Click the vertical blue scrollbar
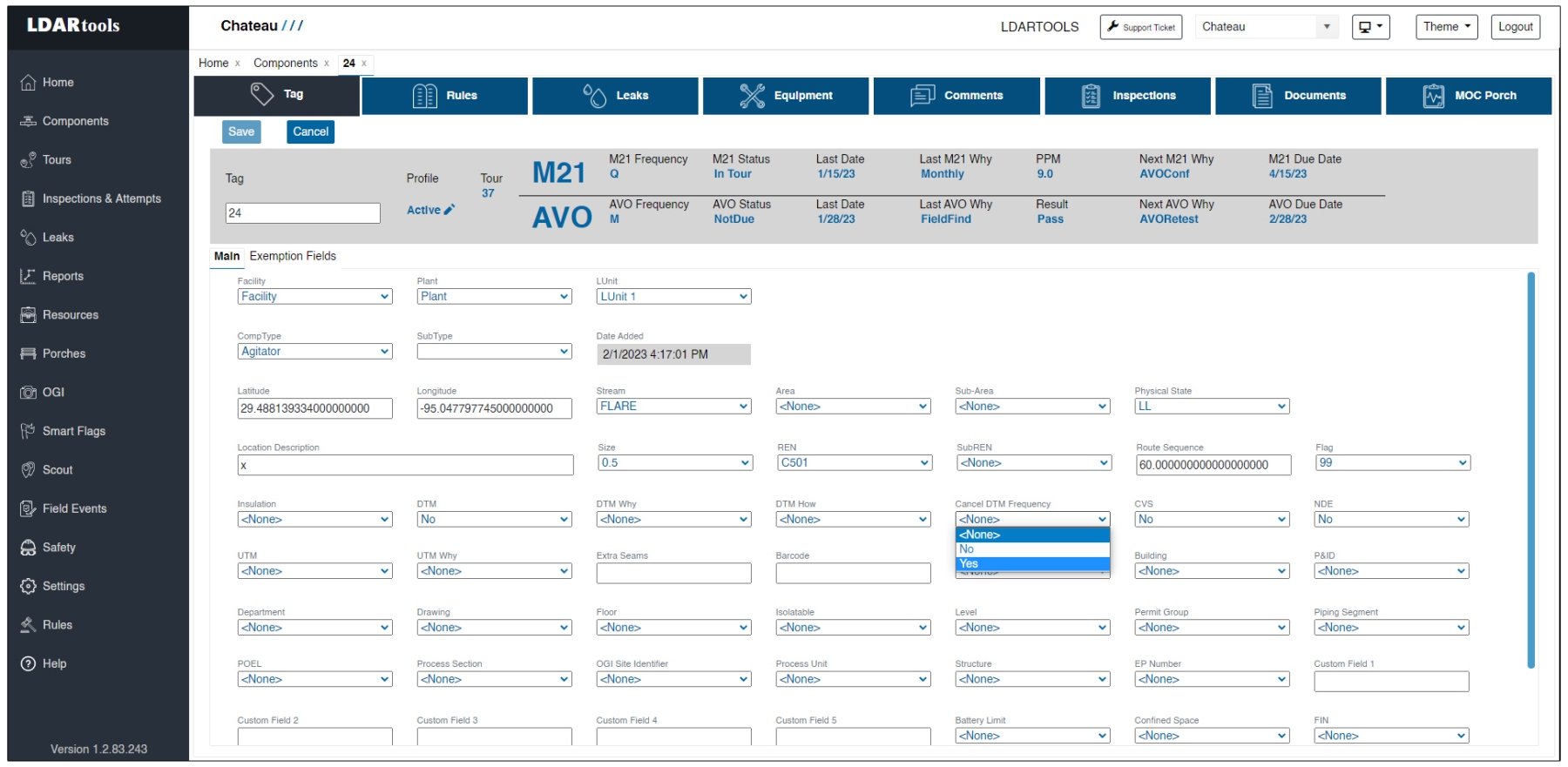Screen dimensions: 1568x767 1531,470
